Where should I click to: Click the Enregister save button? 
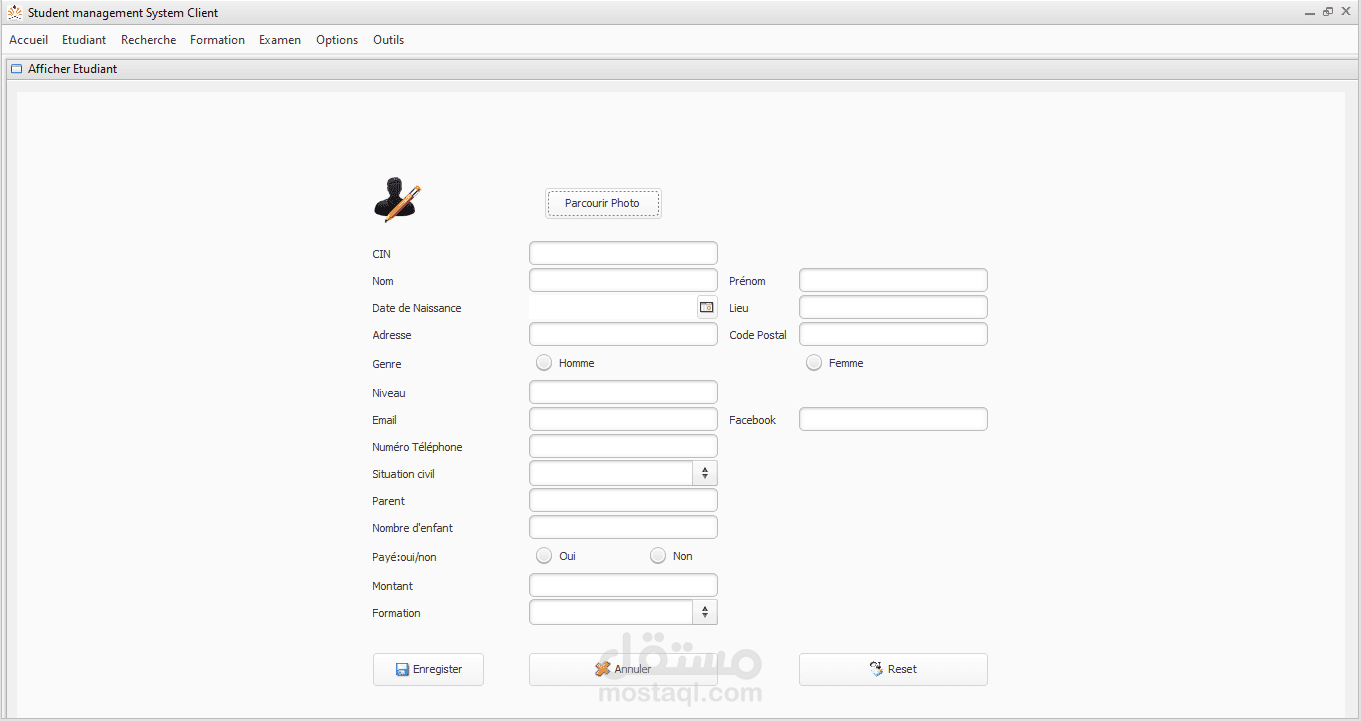coord(428,669)
